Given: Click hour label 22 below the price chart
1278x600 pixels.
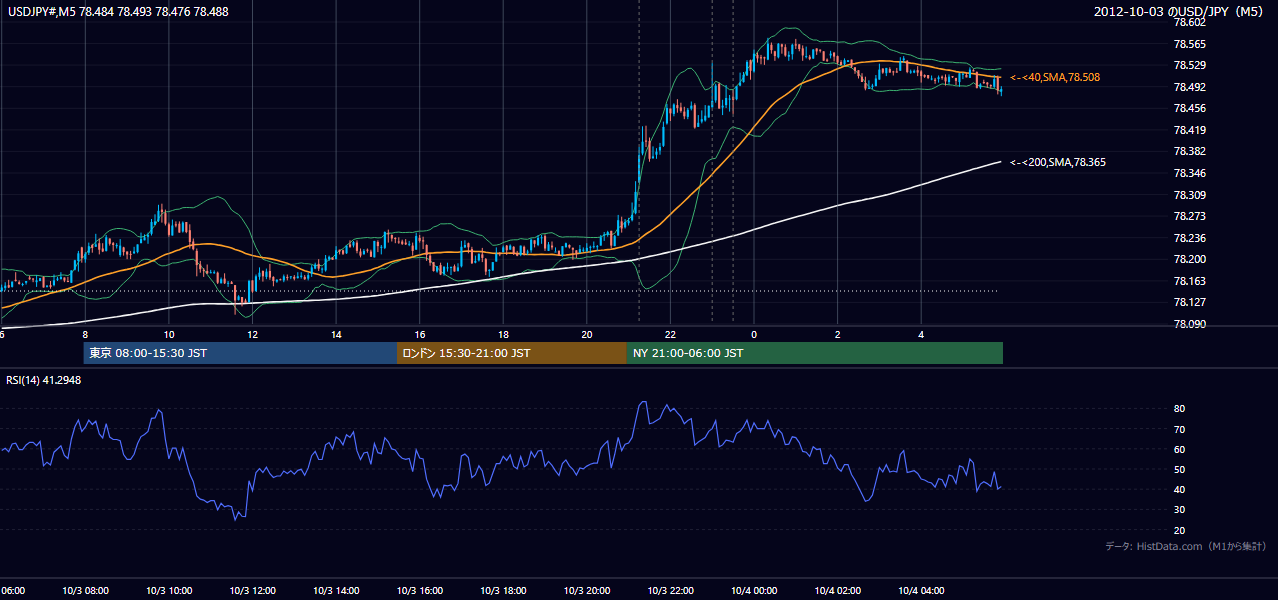Looking at the screenshot, I should (670, 334).
